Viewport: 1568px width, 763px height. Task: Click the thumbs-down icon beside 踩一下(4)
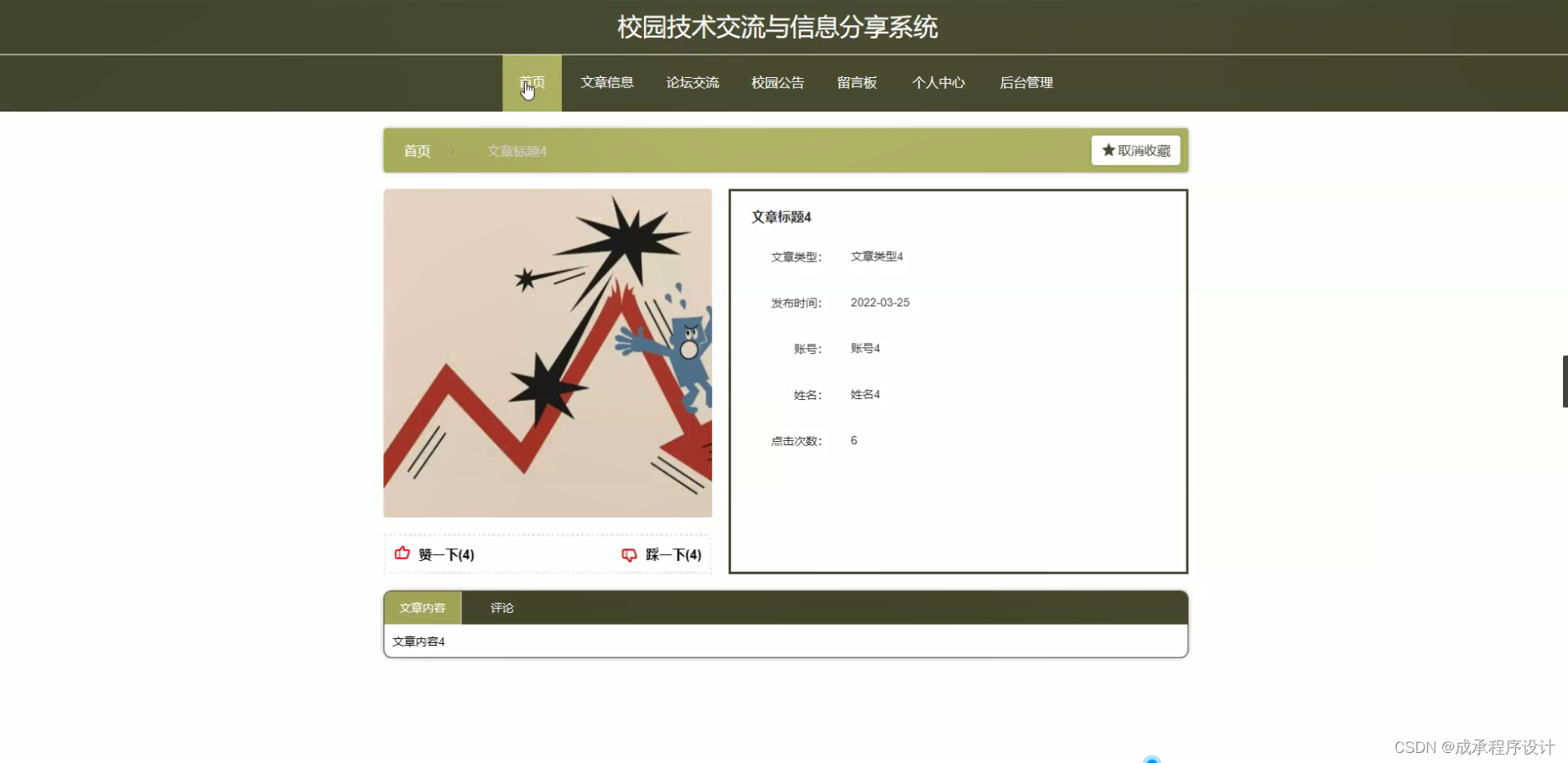[x=630, y=554]
